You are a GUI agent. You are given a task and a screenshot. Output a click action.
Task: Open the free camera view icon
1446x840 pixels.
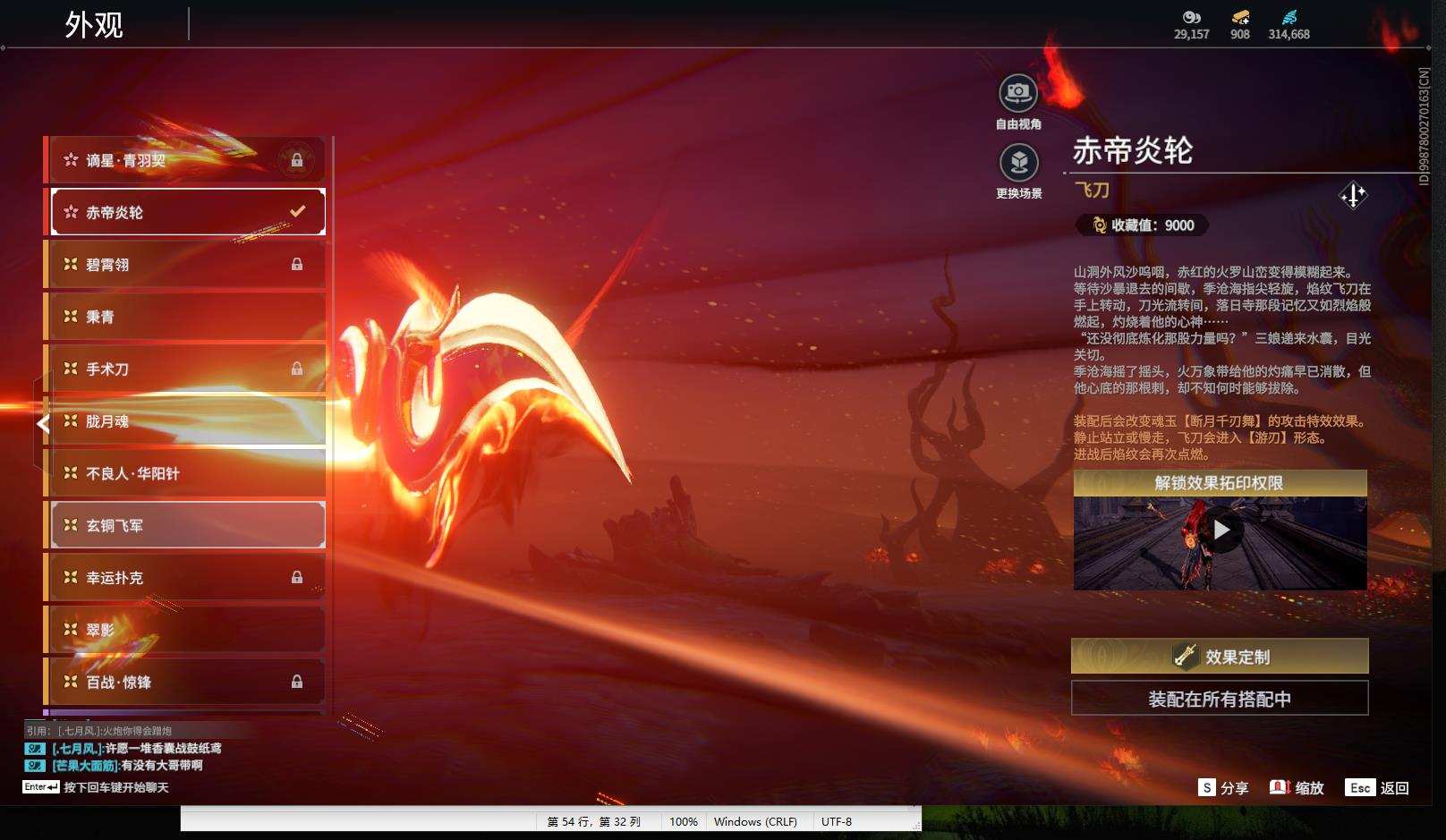pyautogui.click(x=1018, y=92)
